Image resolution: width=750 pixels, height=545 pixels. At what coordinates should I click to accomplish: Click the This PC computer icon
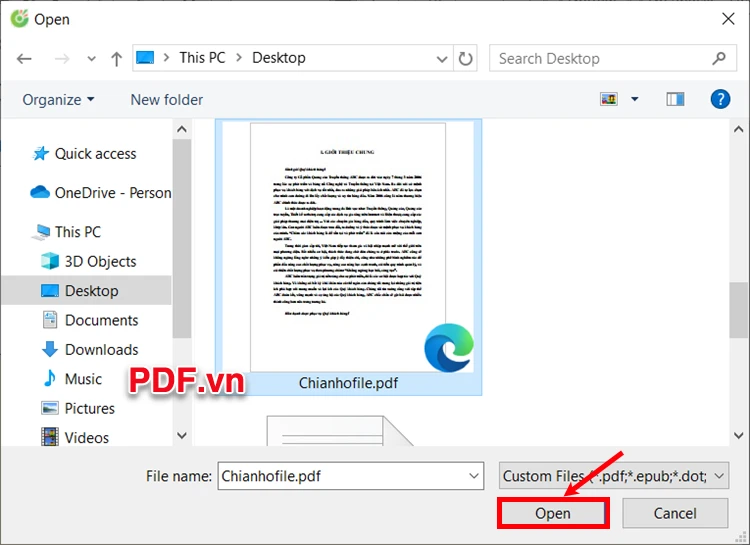pos(41,232)
